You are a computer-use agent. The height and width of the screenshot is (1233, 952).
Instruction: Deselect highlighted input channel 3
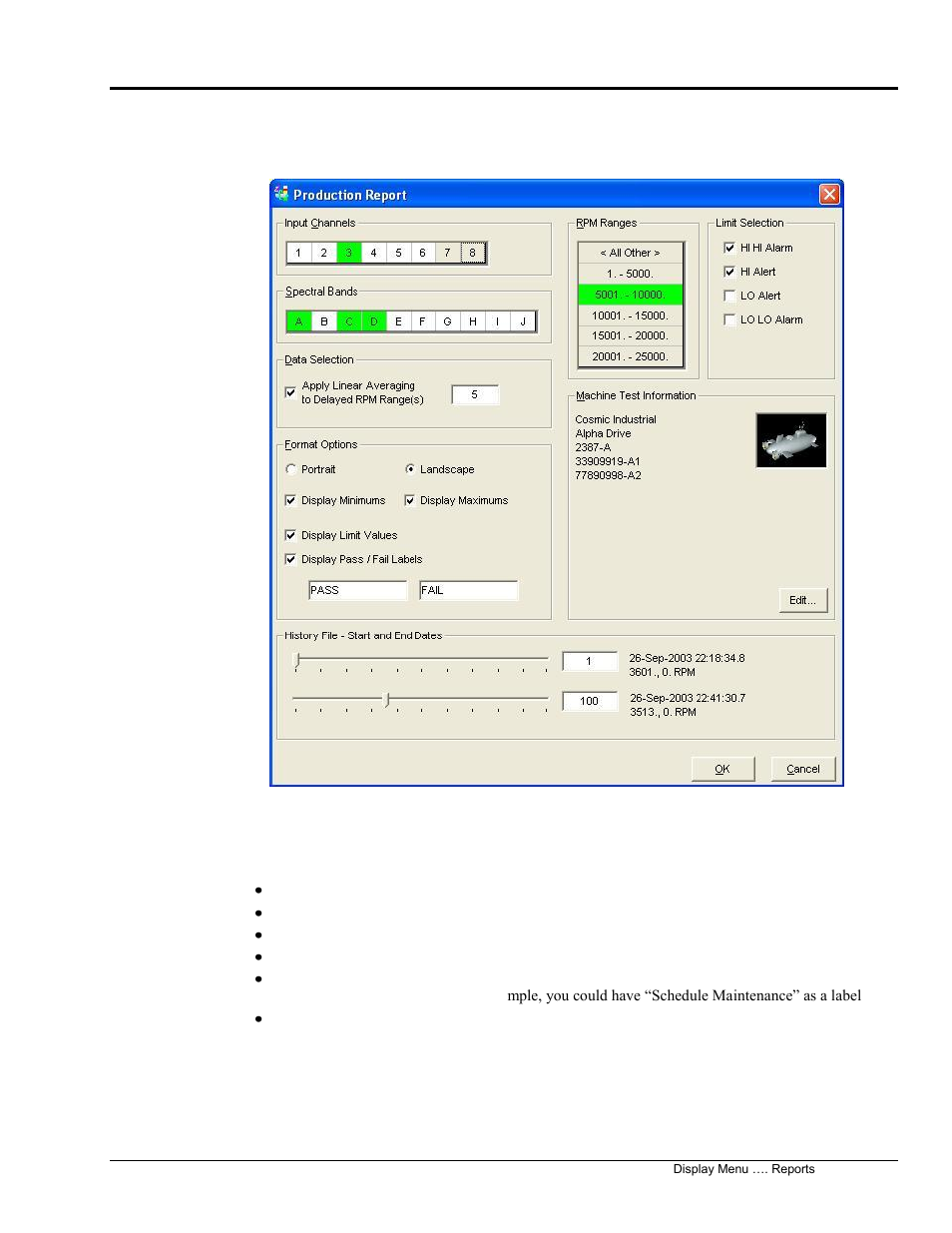[348, 254]
